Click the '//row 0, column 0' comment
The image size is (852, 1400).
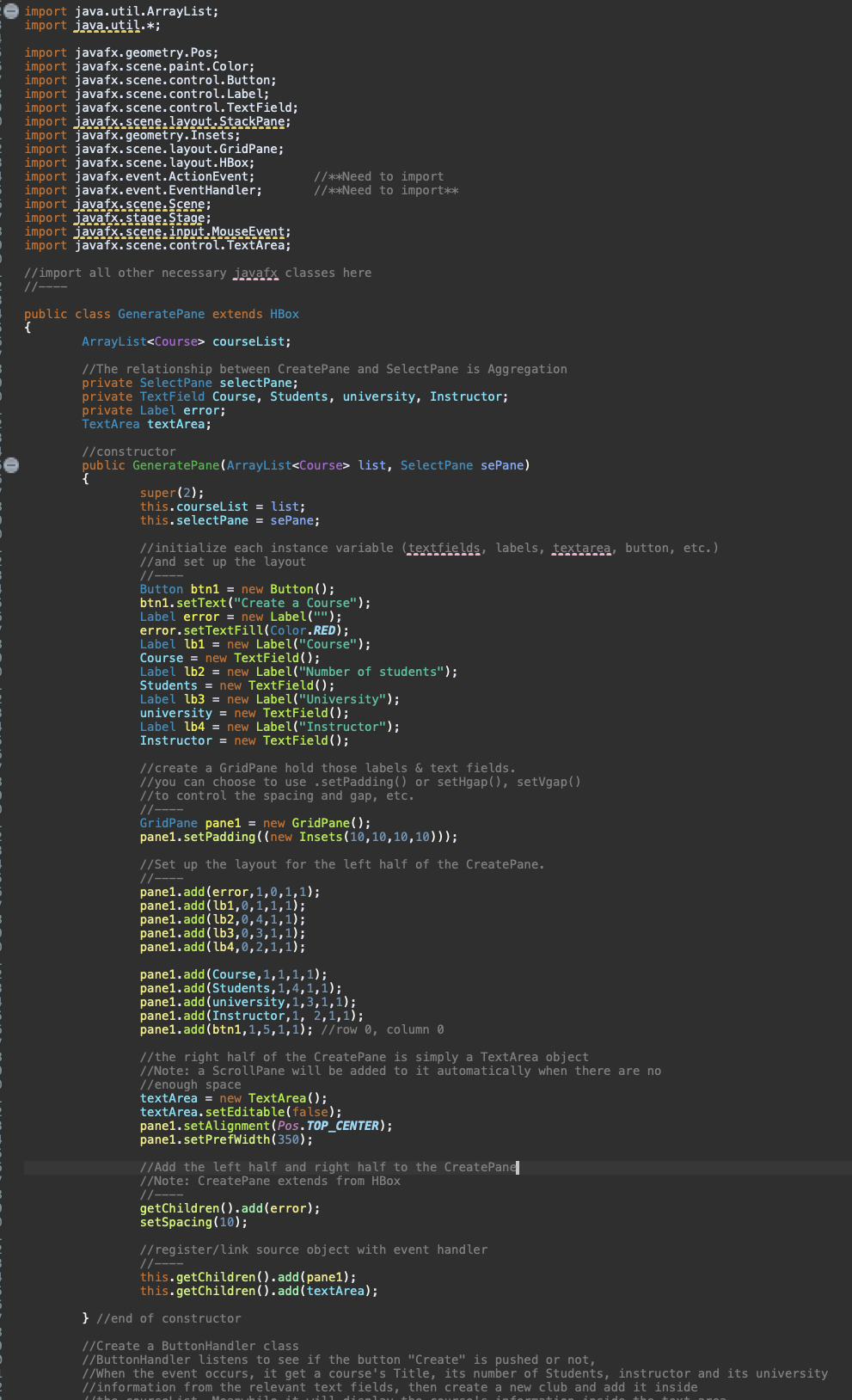(x=382, y=1029)
